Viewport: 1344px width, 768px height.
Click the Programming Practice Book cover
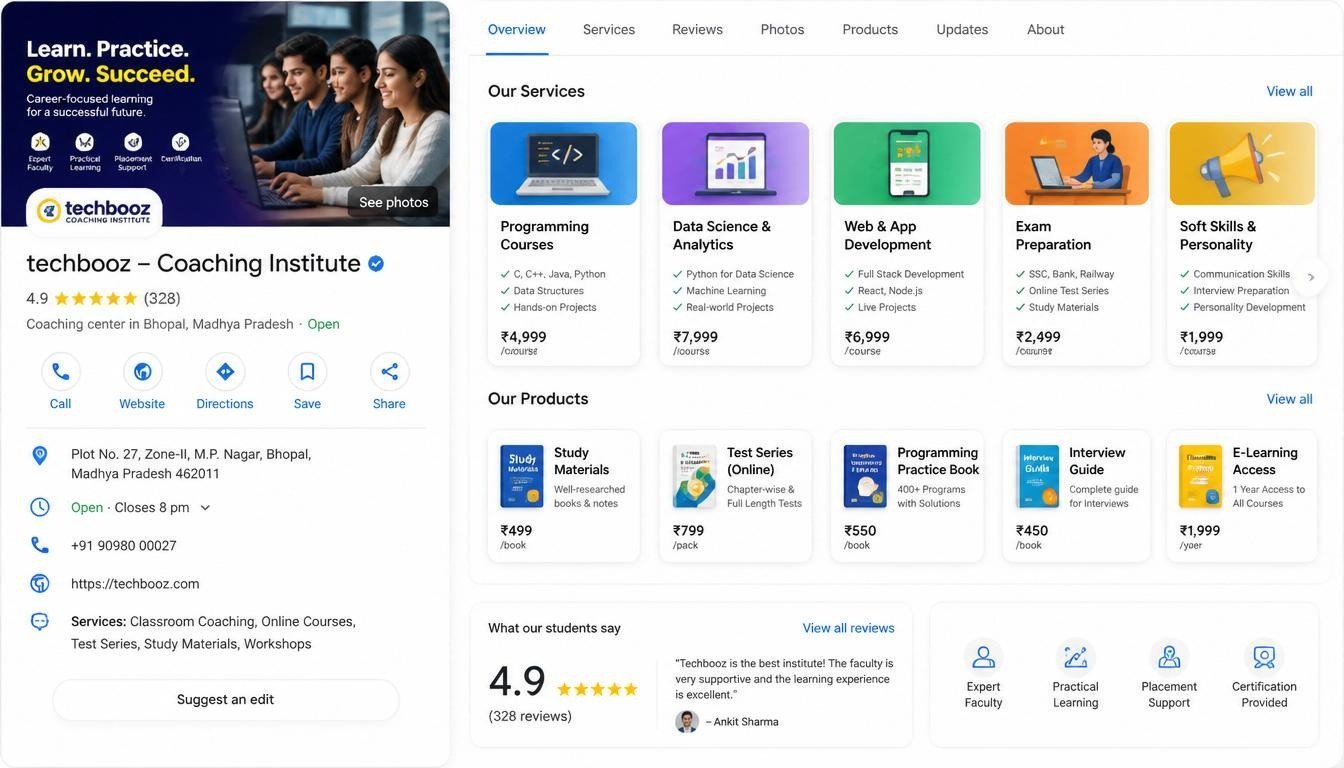coord(865,477)
